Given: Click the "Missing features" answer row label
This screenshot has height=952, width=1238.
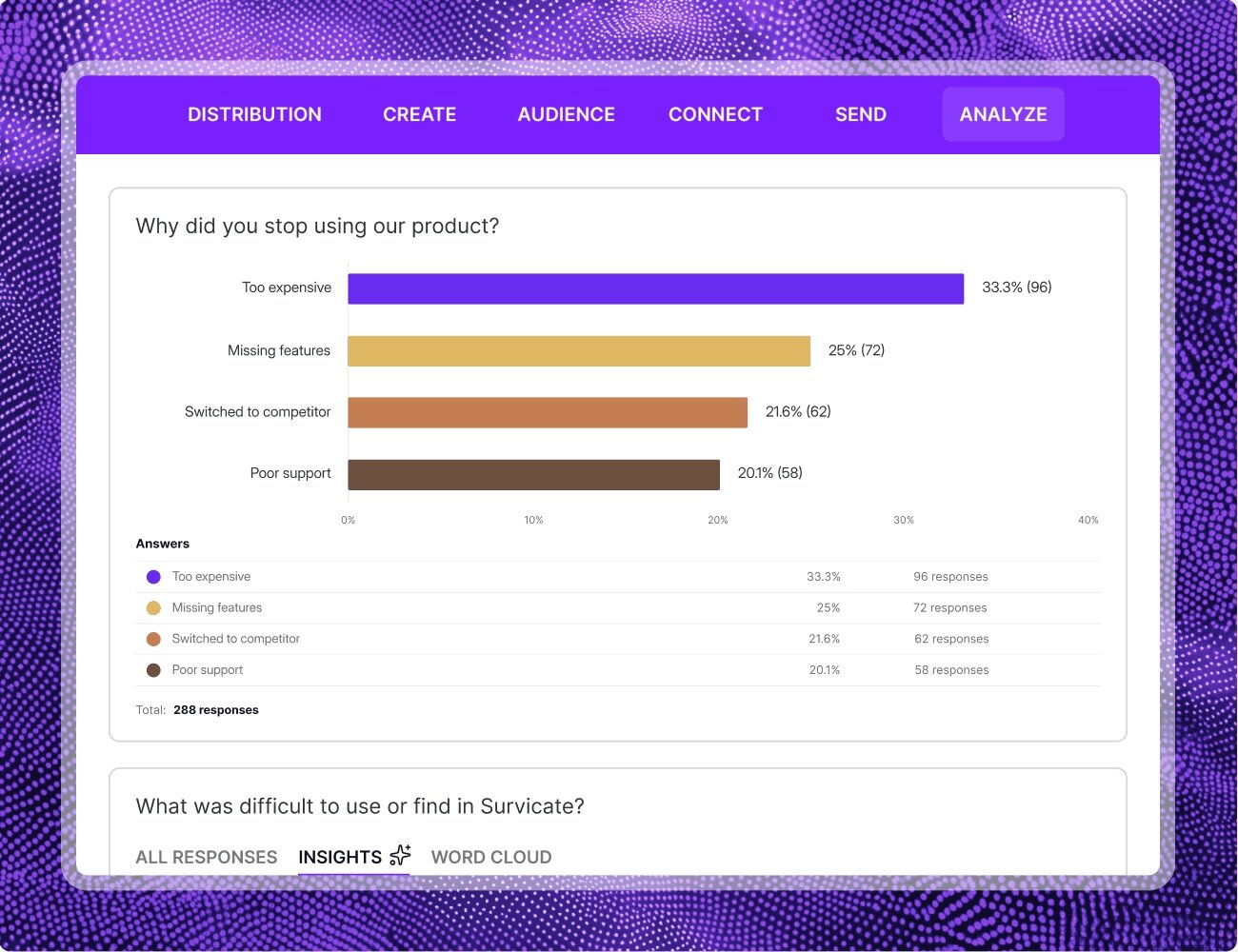Looking at the screenshot, I should coord(217,608).
